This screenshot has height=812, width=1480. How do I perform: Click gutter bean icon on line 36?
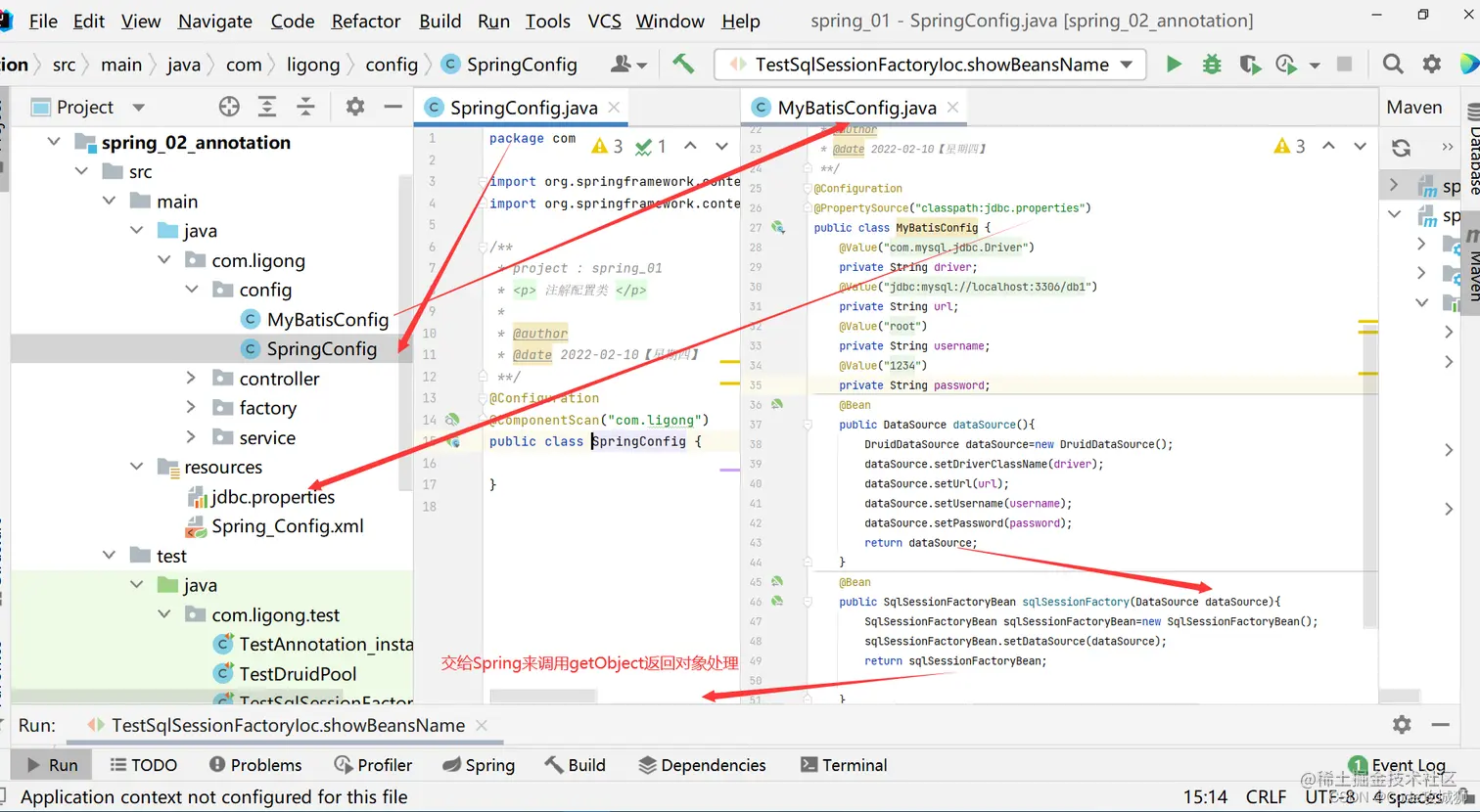[776, 404]
